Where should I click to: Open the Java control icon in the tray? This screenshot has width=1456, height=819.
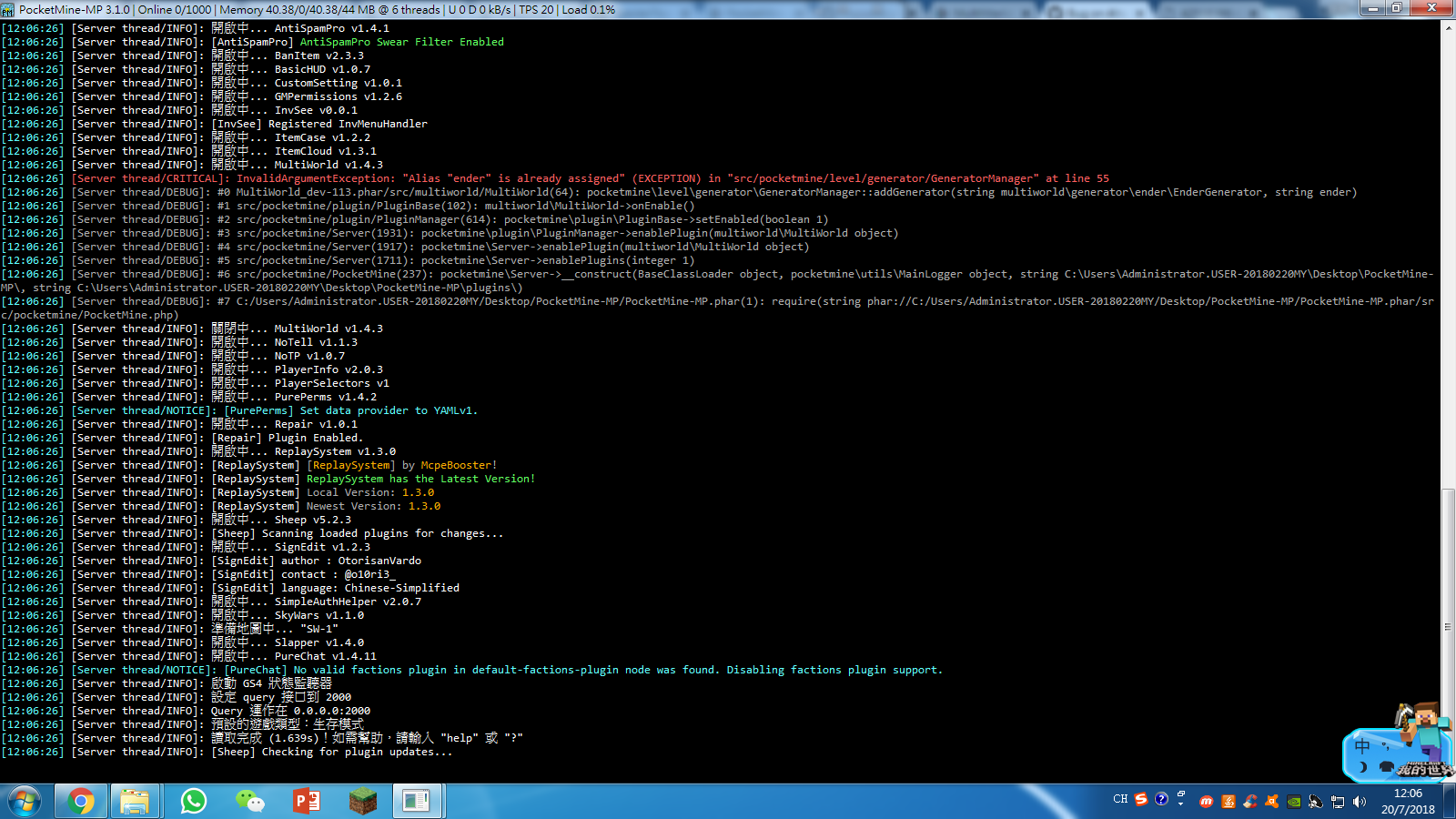click(x=1228, y=802)
